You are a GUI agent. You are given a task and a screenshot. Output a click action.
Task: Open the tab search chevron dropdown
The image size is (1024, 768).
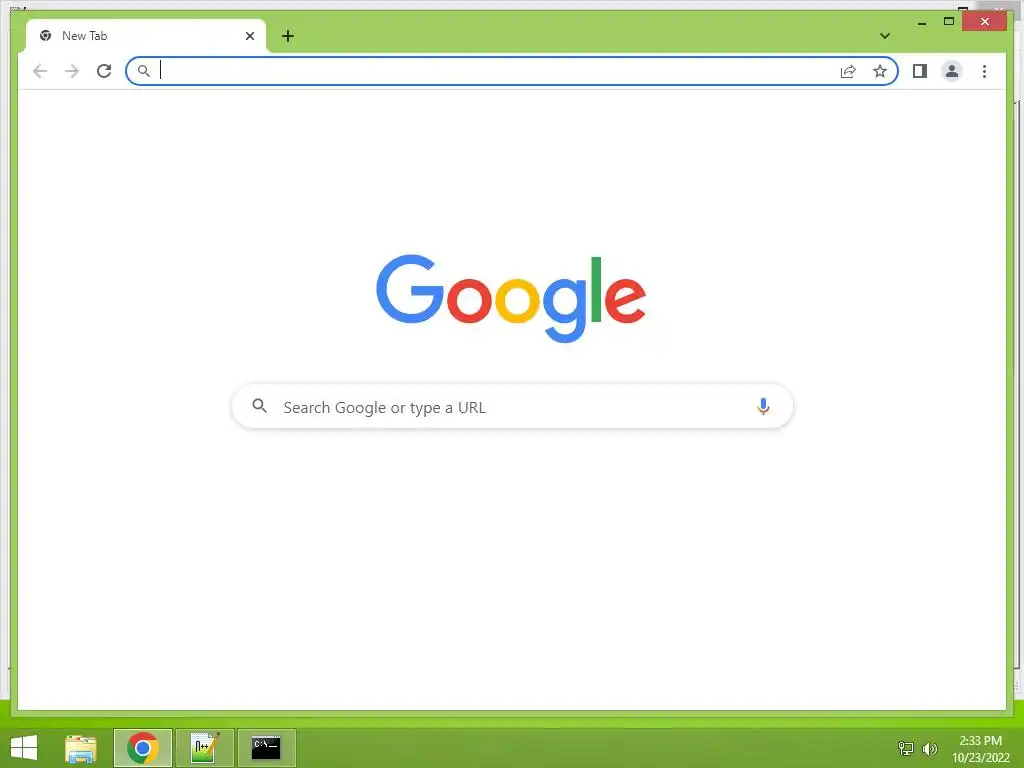[885, 36]
